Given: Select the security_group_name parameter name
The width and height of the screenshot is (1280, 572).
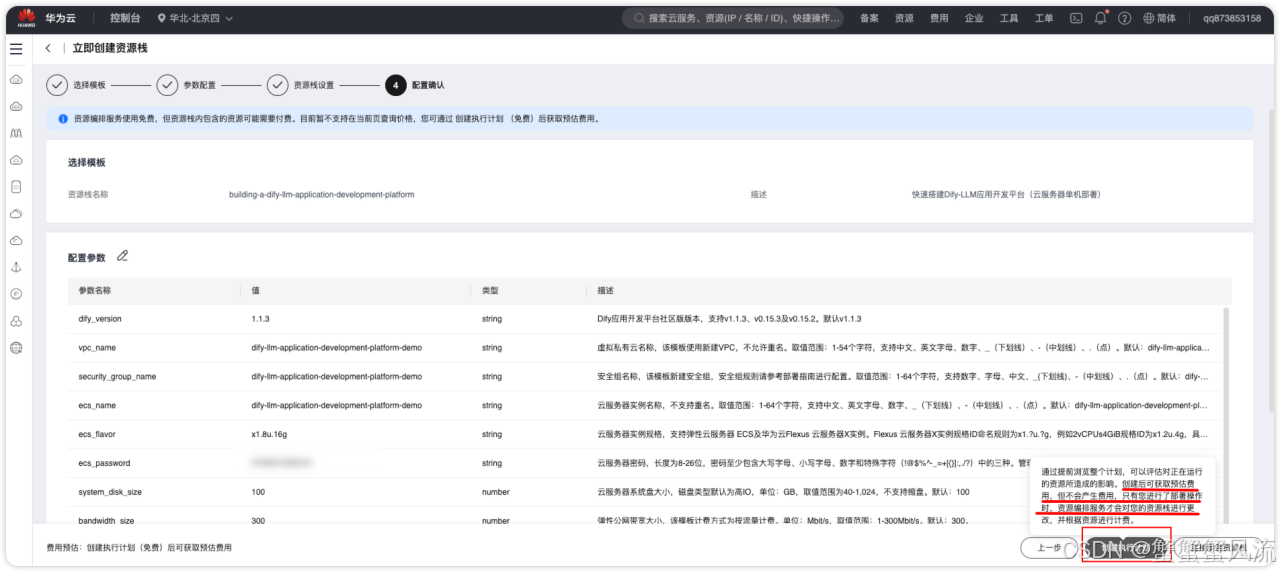Looking at the screenshot, I should tap(117, 377).
